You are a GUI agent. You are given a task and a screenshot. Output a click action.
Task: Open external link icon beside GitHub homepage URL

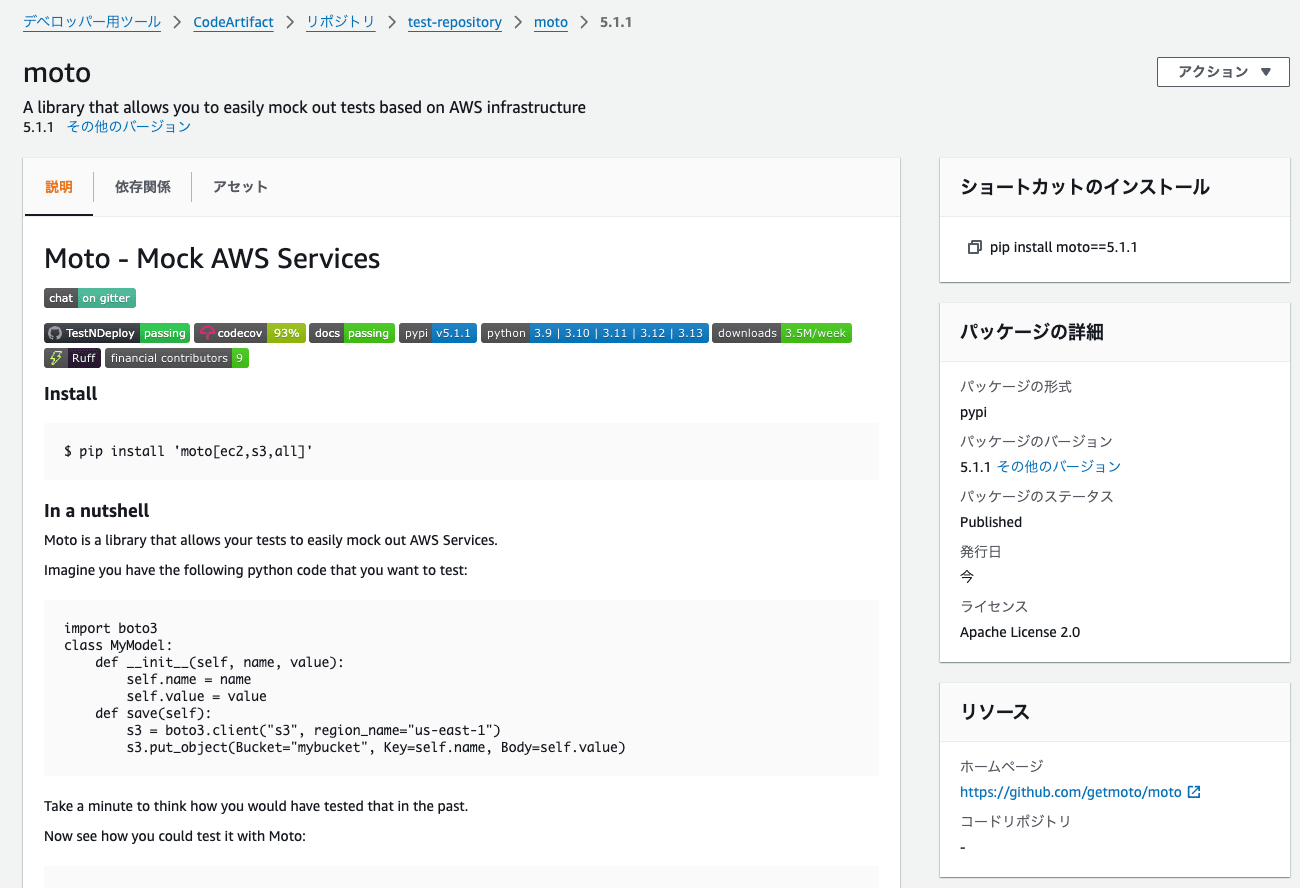(x=1193, y=792)
